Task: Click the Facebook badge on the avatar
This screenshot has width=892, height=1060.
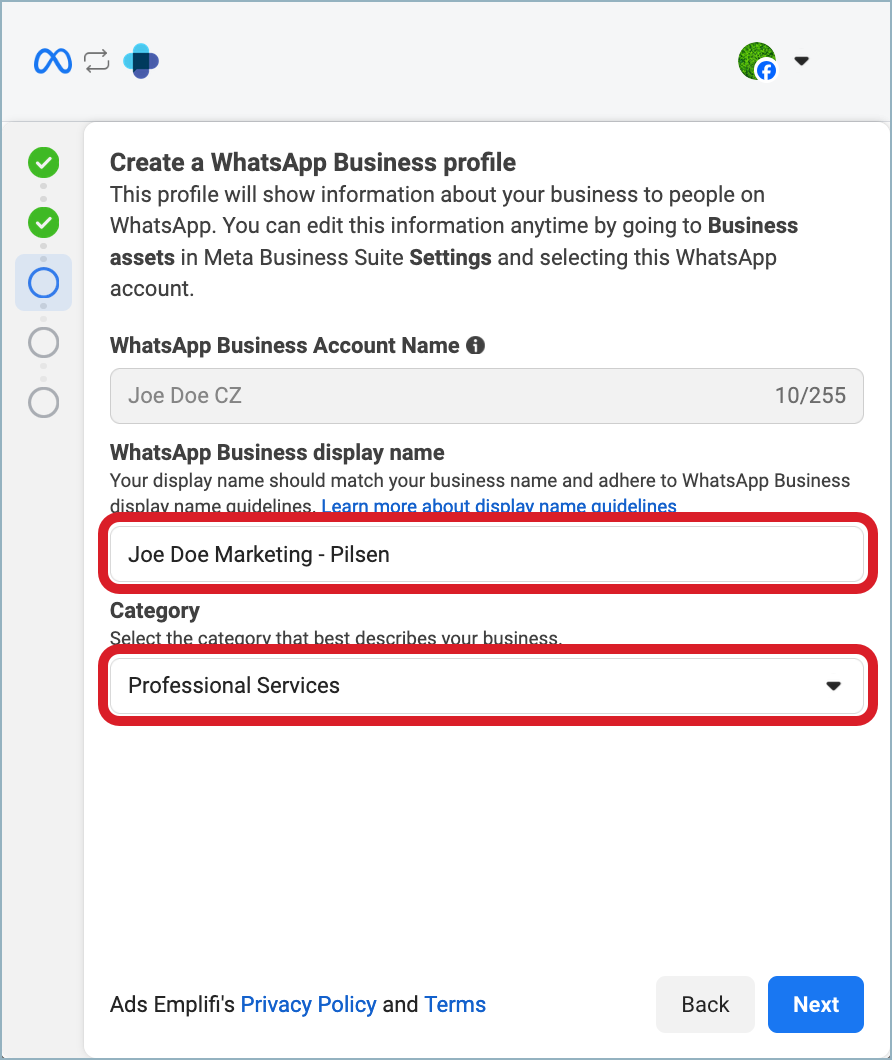Action: coord(766,71)
